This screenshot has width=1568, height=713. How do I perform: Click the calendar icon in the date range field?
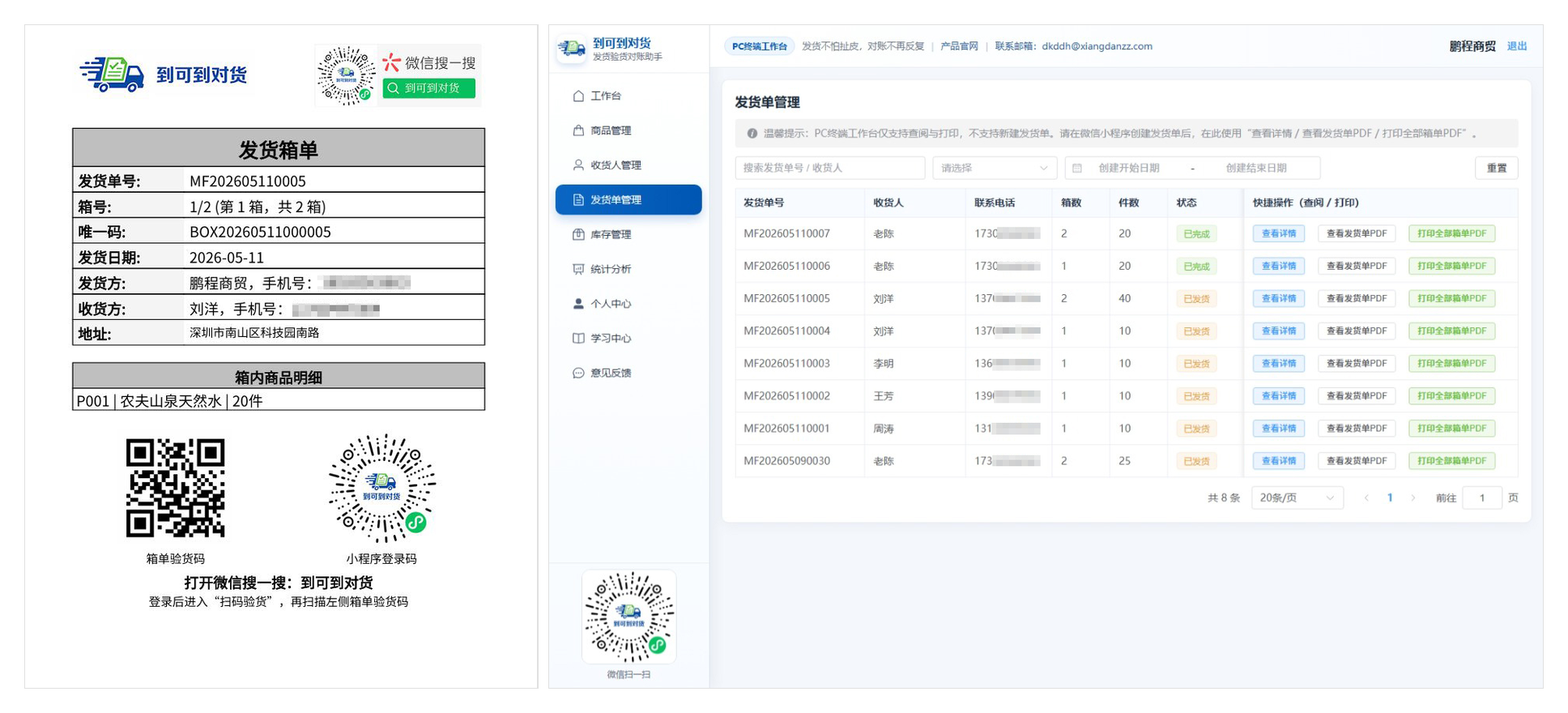click(x=1077, y=169)
